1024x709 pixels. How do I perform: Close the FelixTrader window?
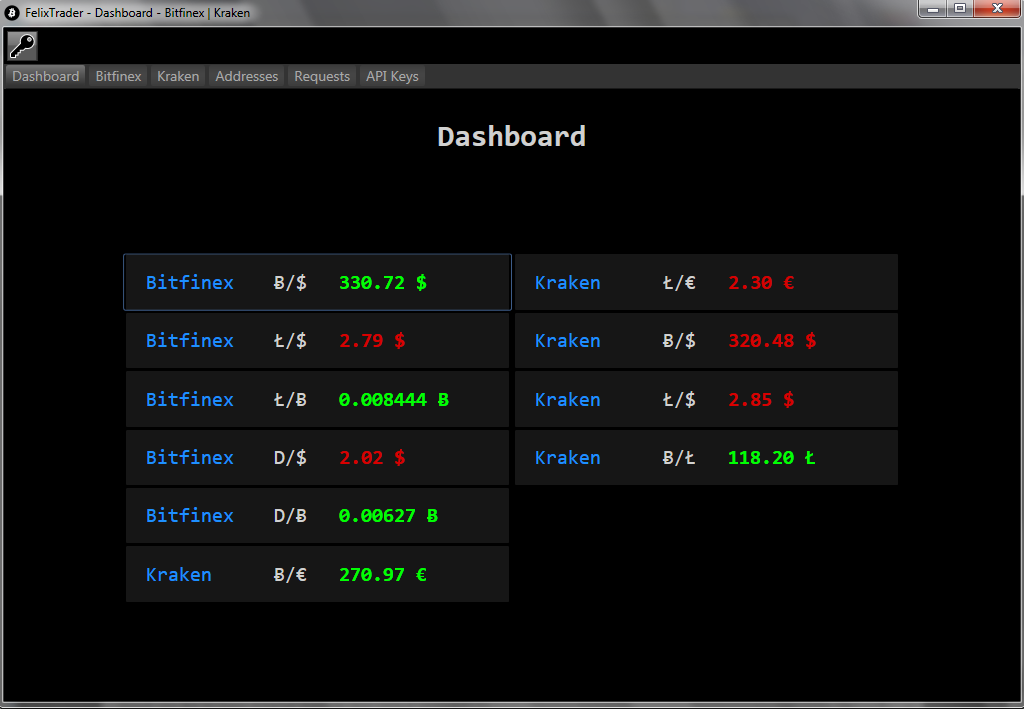[x=997, y=8]
